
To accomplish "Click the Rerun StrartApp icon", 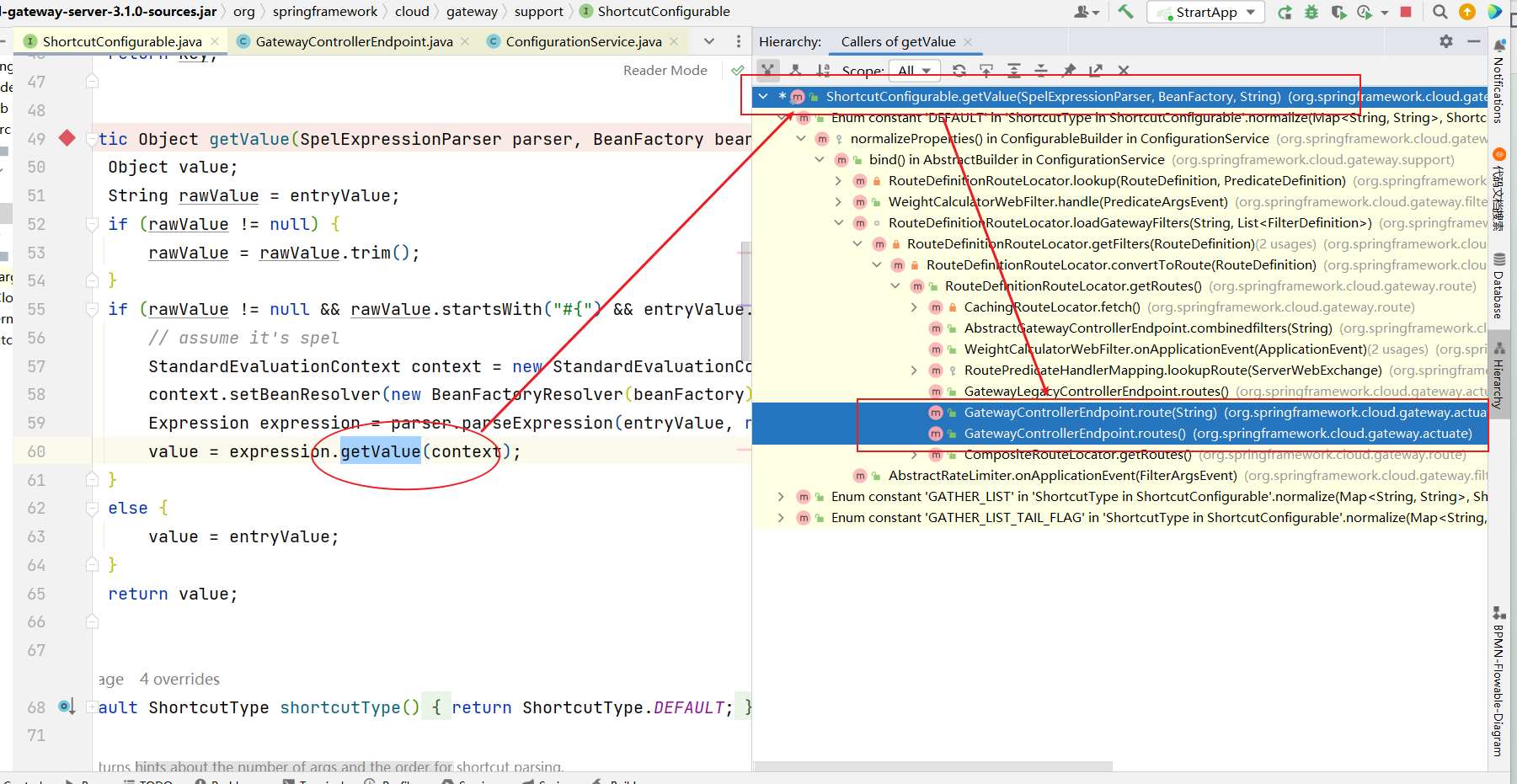I will tap(1285, 12).
